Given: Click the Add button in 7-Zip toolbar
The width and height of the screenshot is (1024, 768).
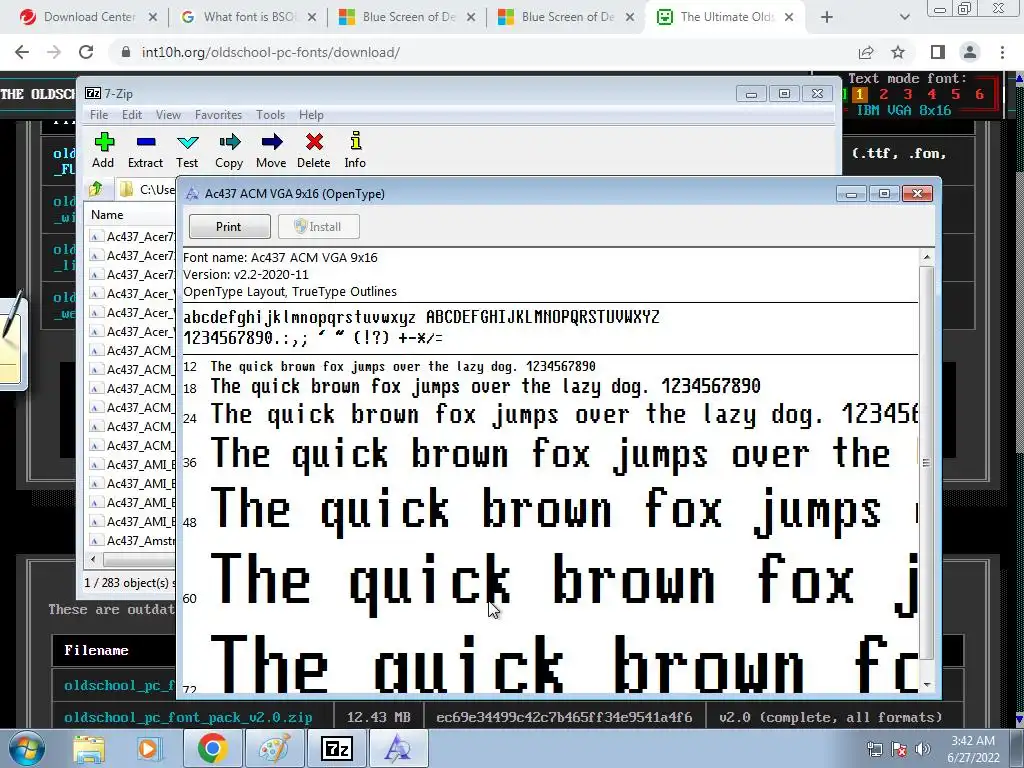Looking at the screenshot, I should [x=103, y=150].
